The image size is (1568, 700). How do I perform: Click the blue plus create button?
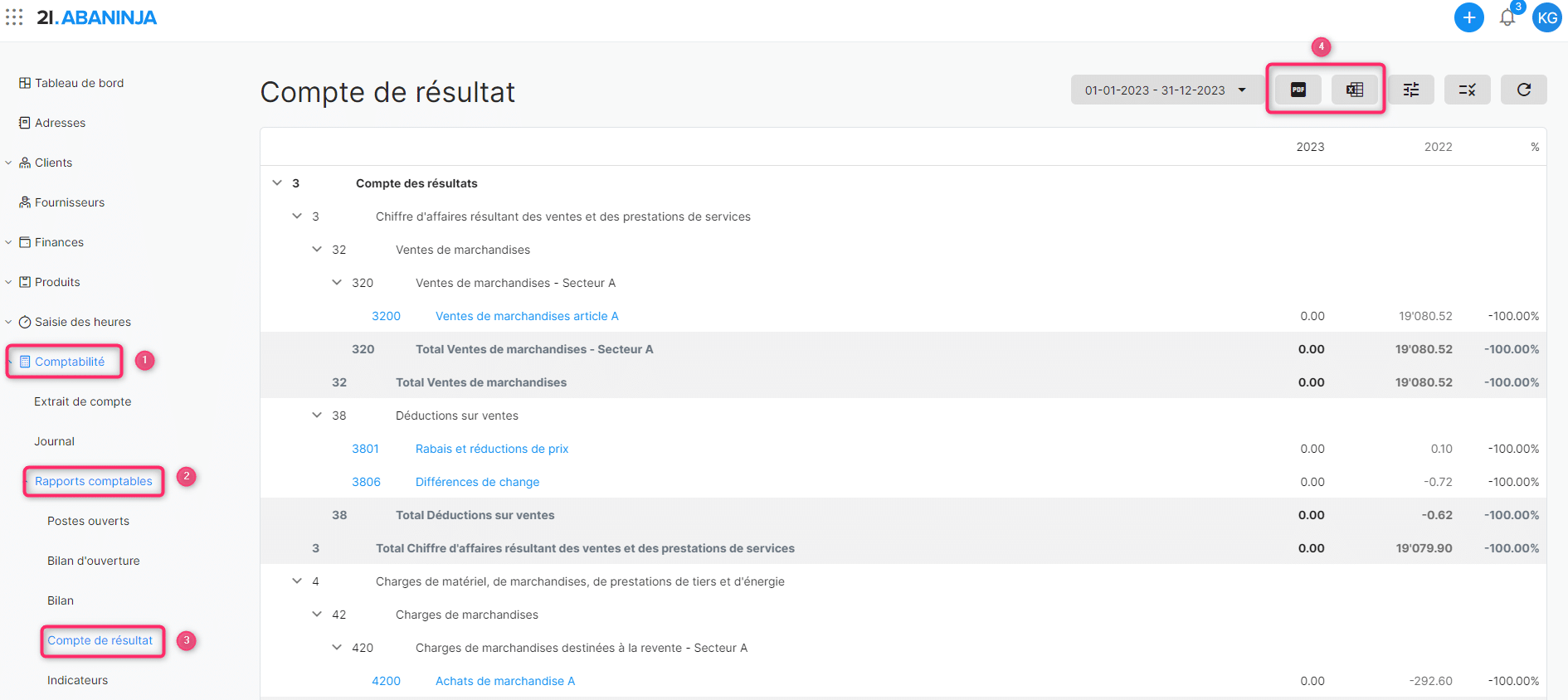tap(1469, 17)
